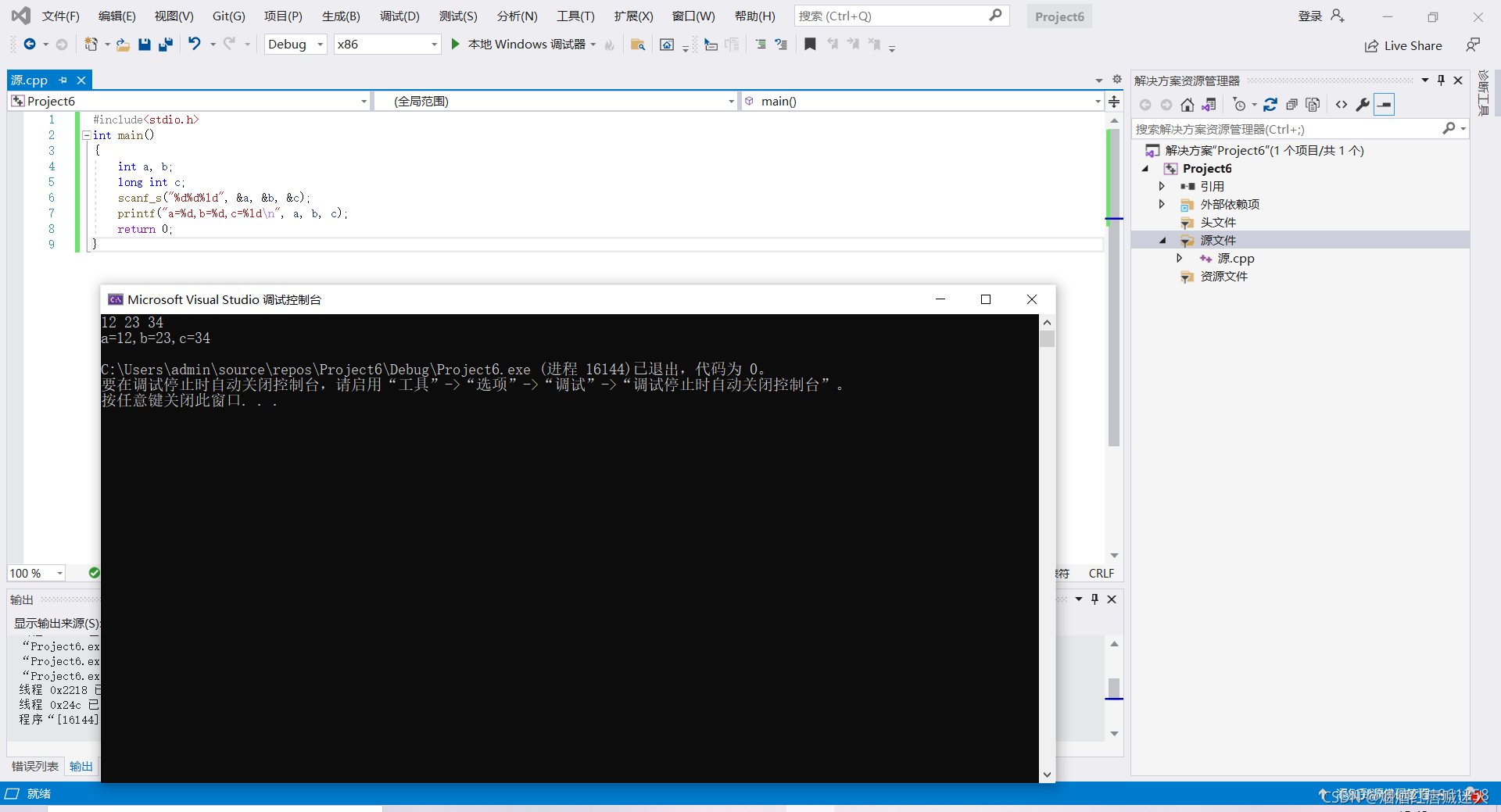Toggle pin on the 源.cpp tab
1501x812 pixels.
coord(63,80)
